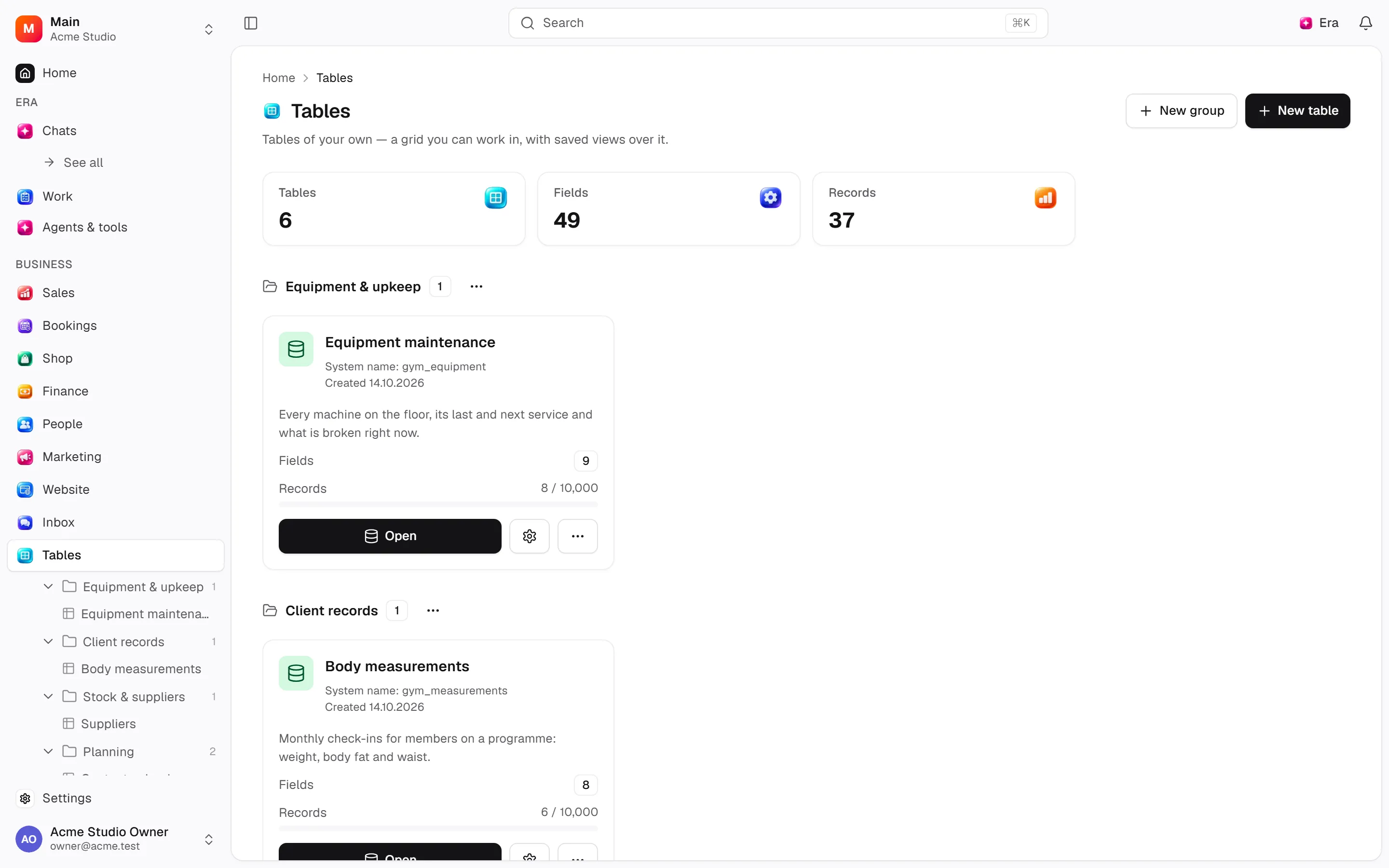Click Equipment maintenance records progress bar

tap(438, 504)
